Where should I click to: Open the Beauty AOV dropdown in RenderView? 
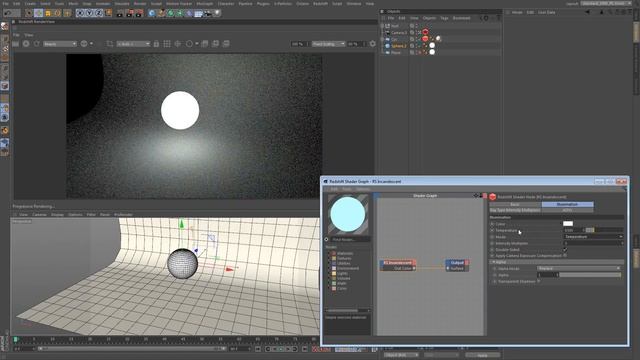tap(60, 44)
